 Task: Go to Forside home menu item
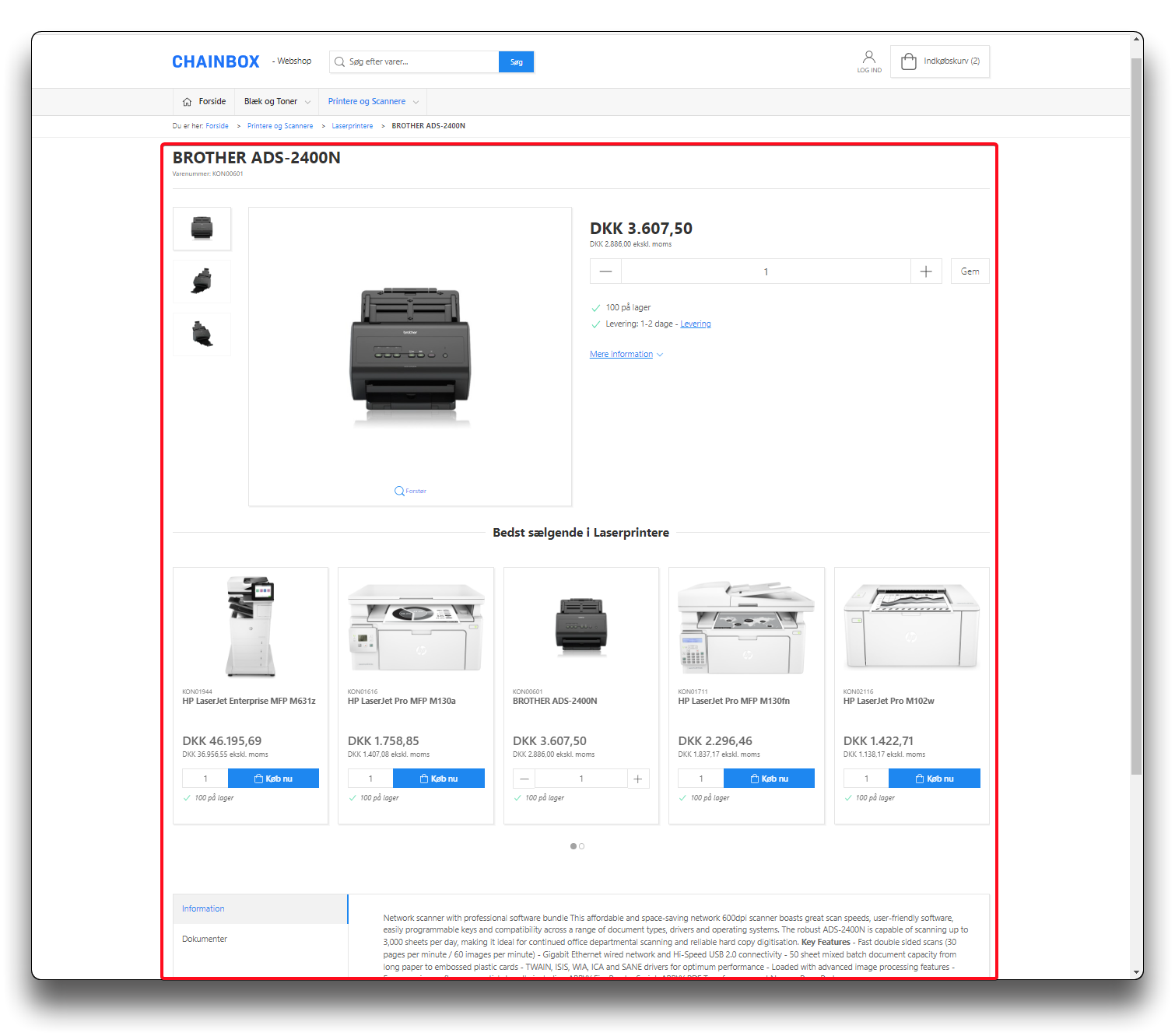(x=204, y=101)
